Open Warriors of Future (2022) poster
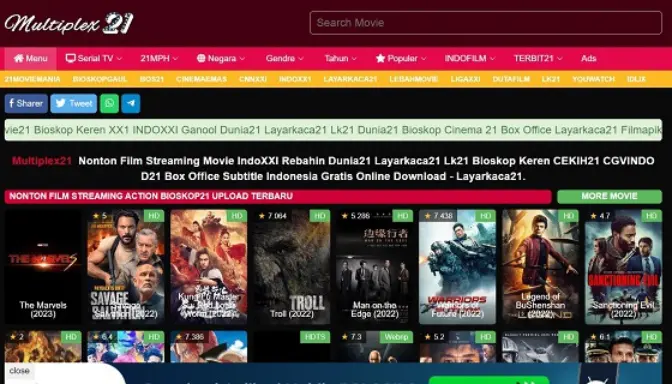The height and width of the screenshot is (384, 672). pos(457,267)
